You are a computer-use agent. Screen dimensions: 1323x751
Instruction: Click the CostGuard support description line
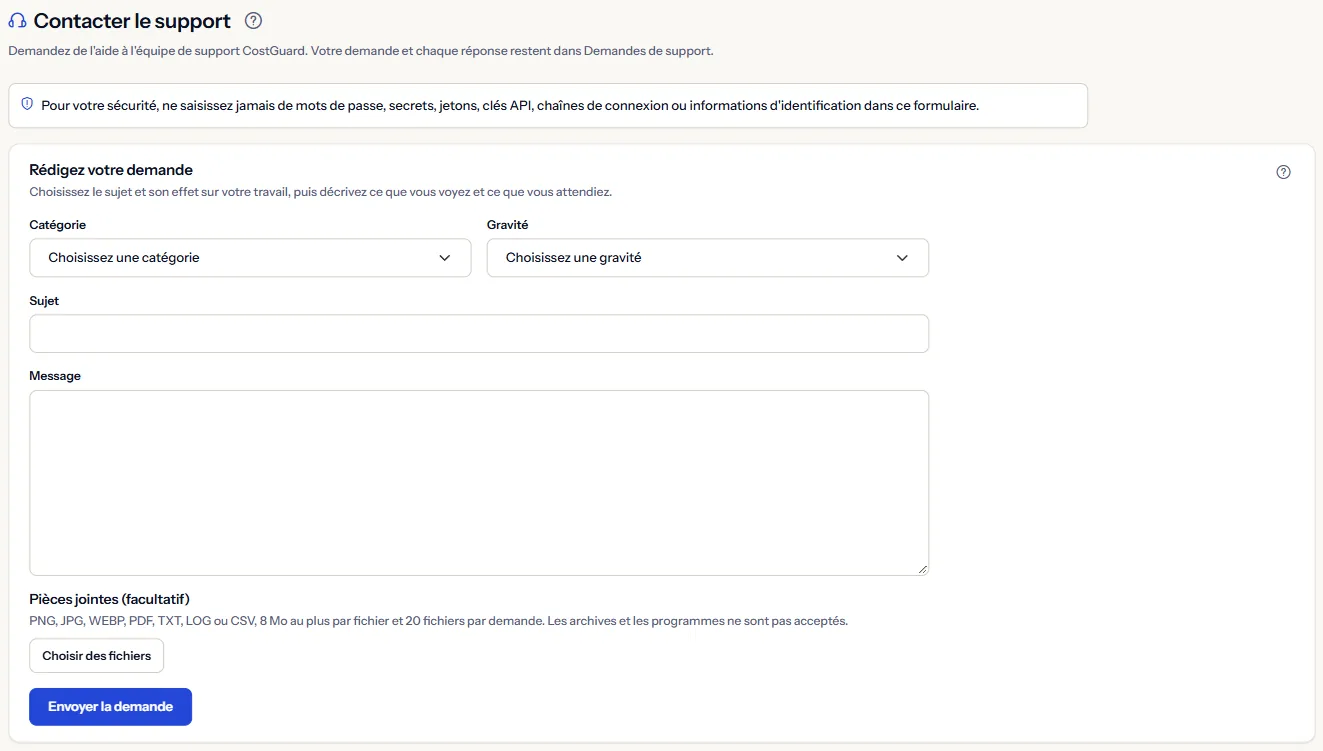click(361, 51)
